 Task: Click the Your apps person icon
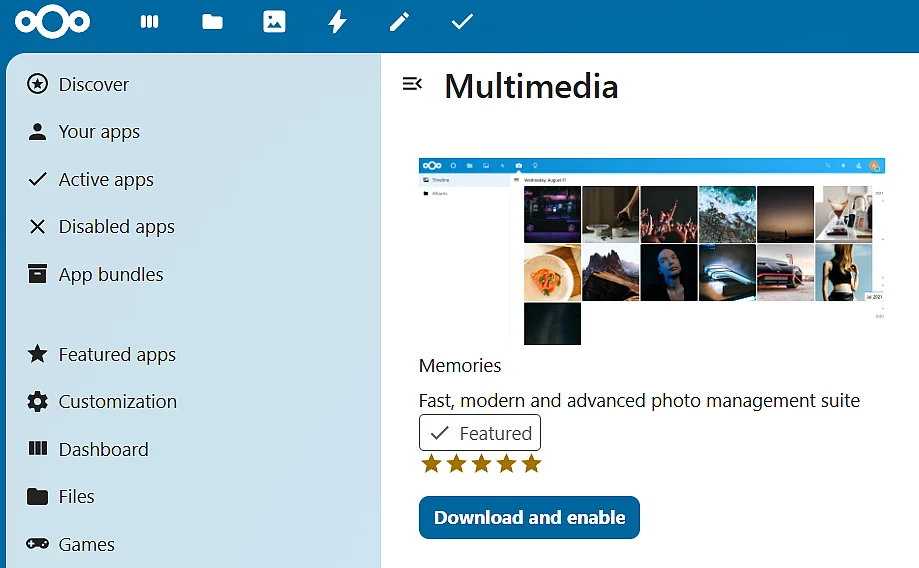tap(38, 132)
